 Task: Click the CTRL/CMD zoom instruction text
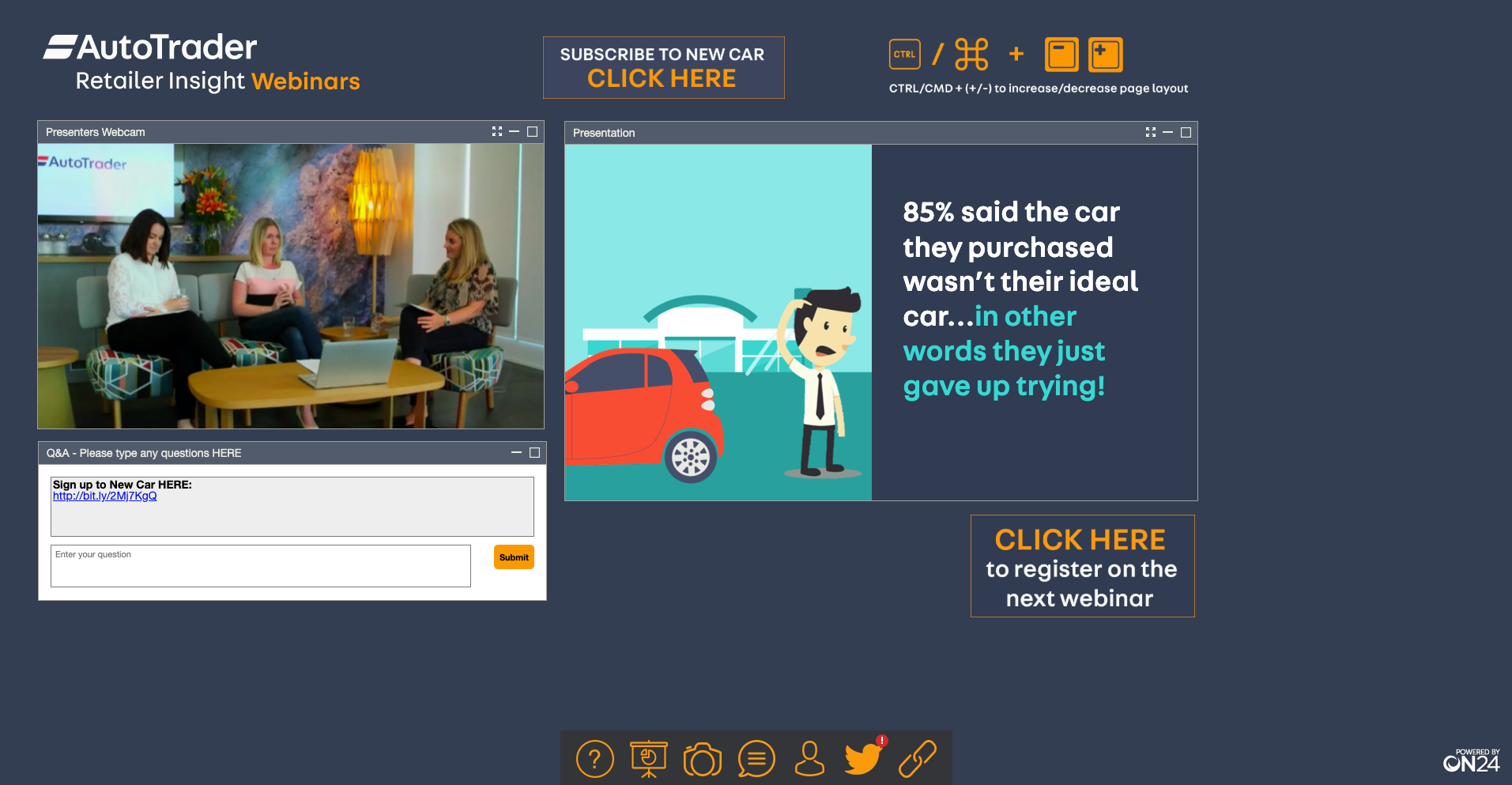click(1039, 89)
